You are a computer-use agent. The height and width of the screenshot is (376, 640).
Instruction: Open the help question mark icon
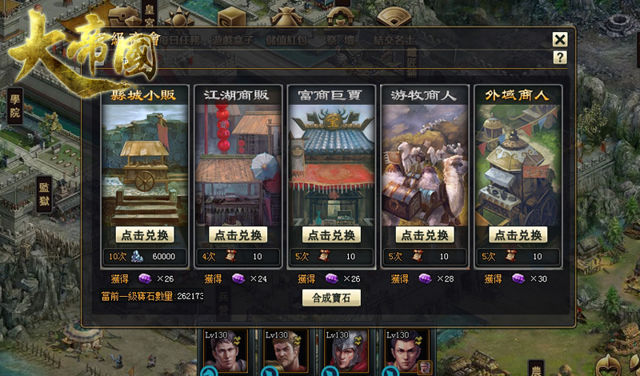[x=560, y=57]
